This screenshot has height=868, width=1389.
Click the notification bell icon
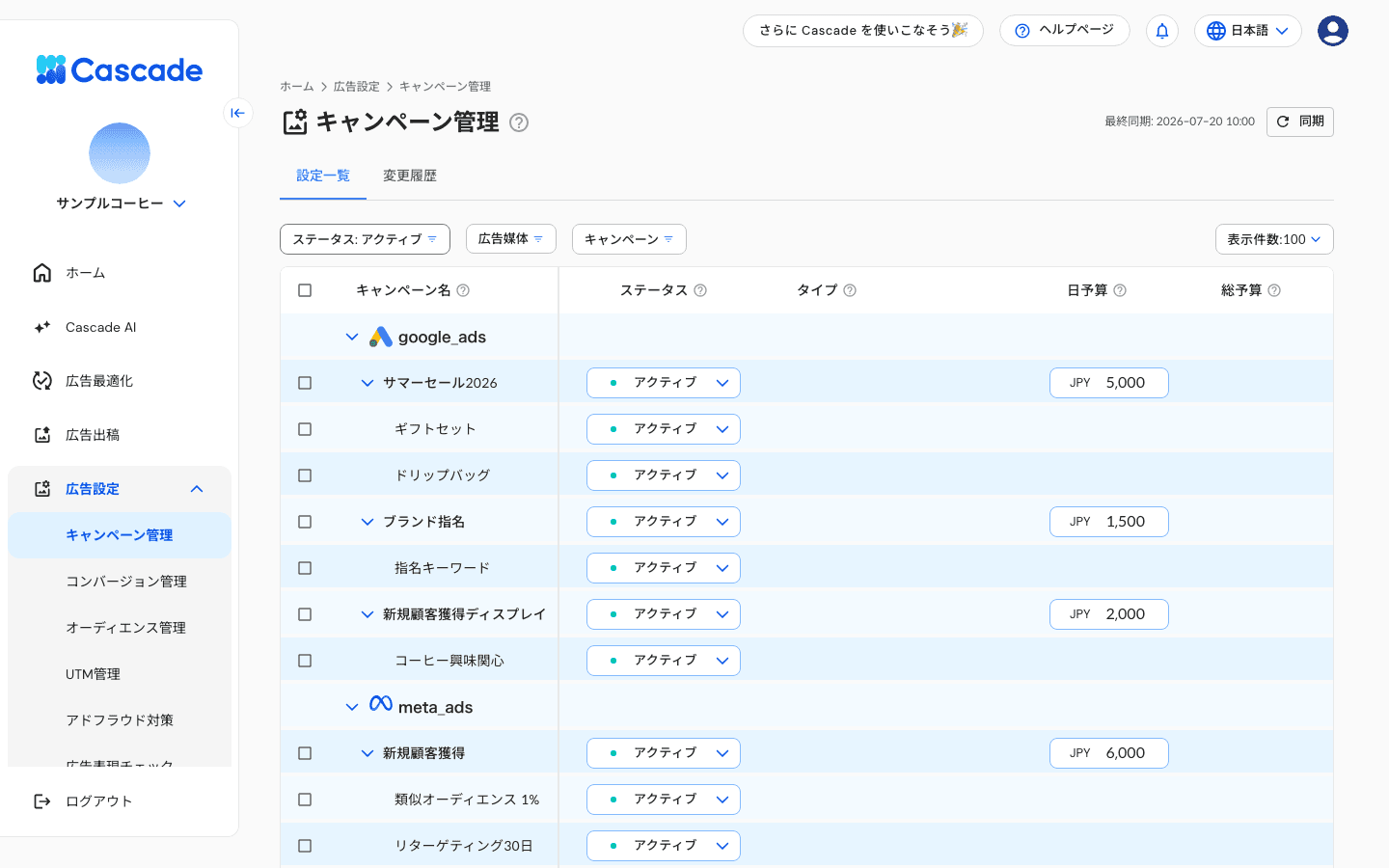(x=1162, y=31)
